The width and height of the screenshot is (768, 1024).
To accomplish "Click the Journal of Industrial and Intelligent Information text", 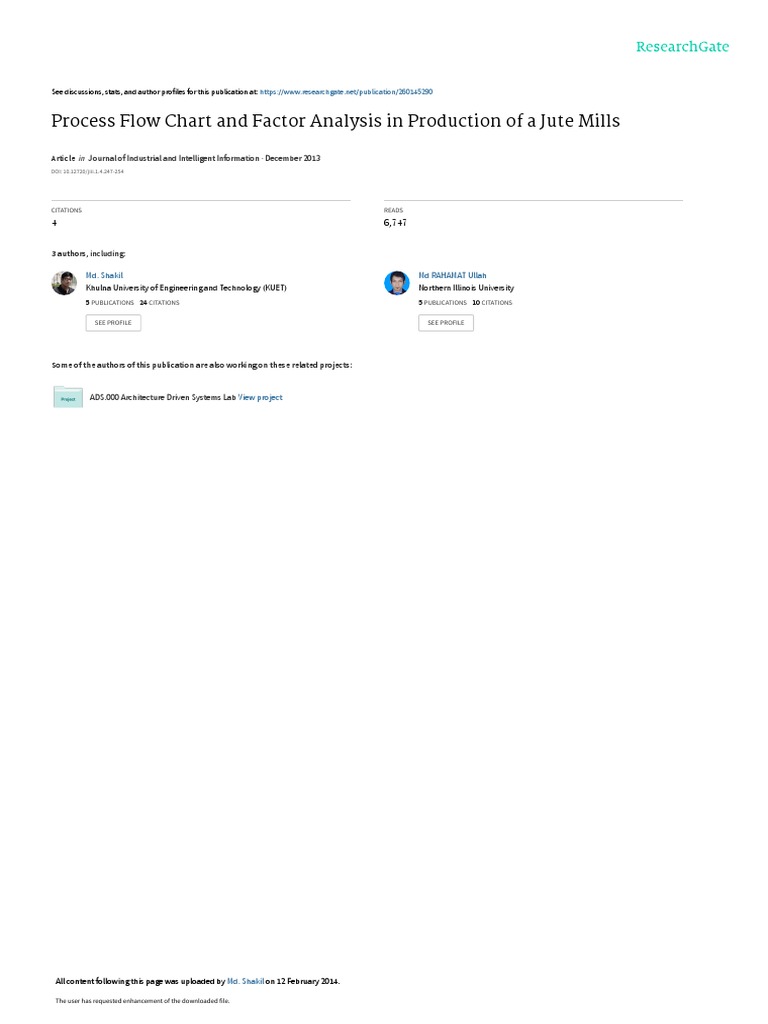I will coord(174,158).
